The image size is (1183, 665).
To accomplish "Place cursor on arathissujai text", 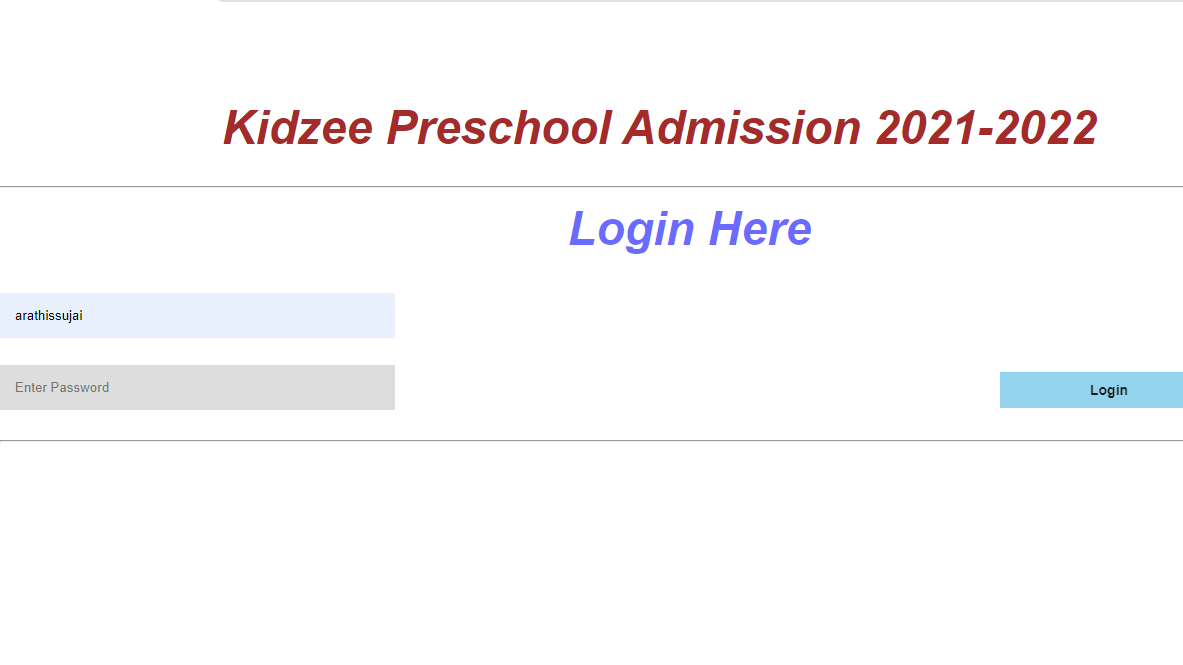I will pyautogui.click(x=49, y=316).
